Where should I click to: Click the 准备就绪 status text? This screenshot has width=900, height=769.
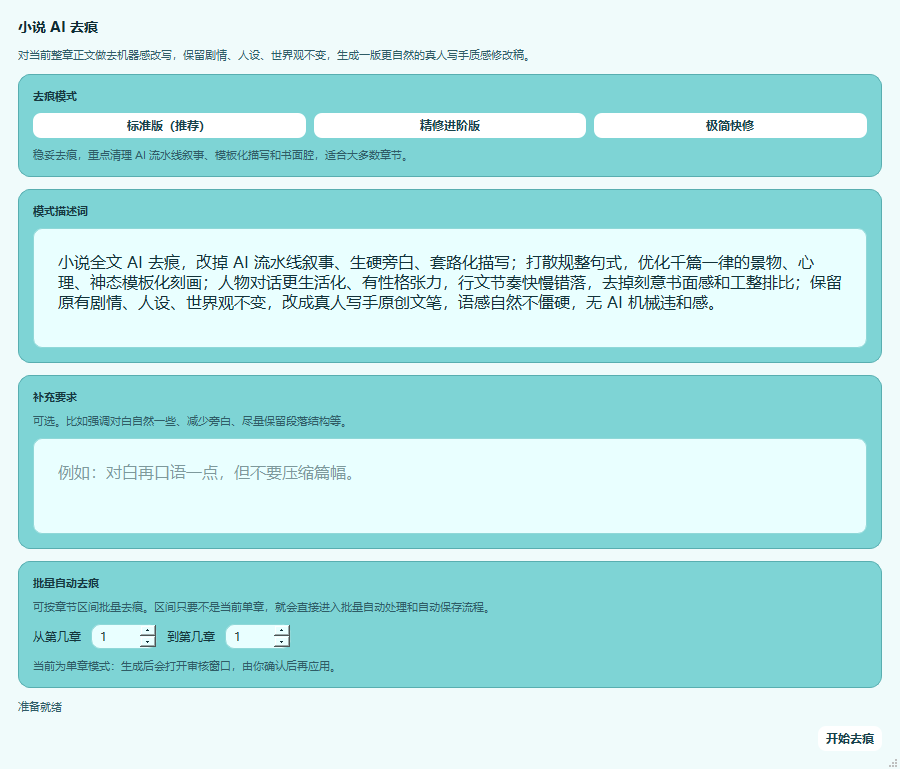coord(40,707)
